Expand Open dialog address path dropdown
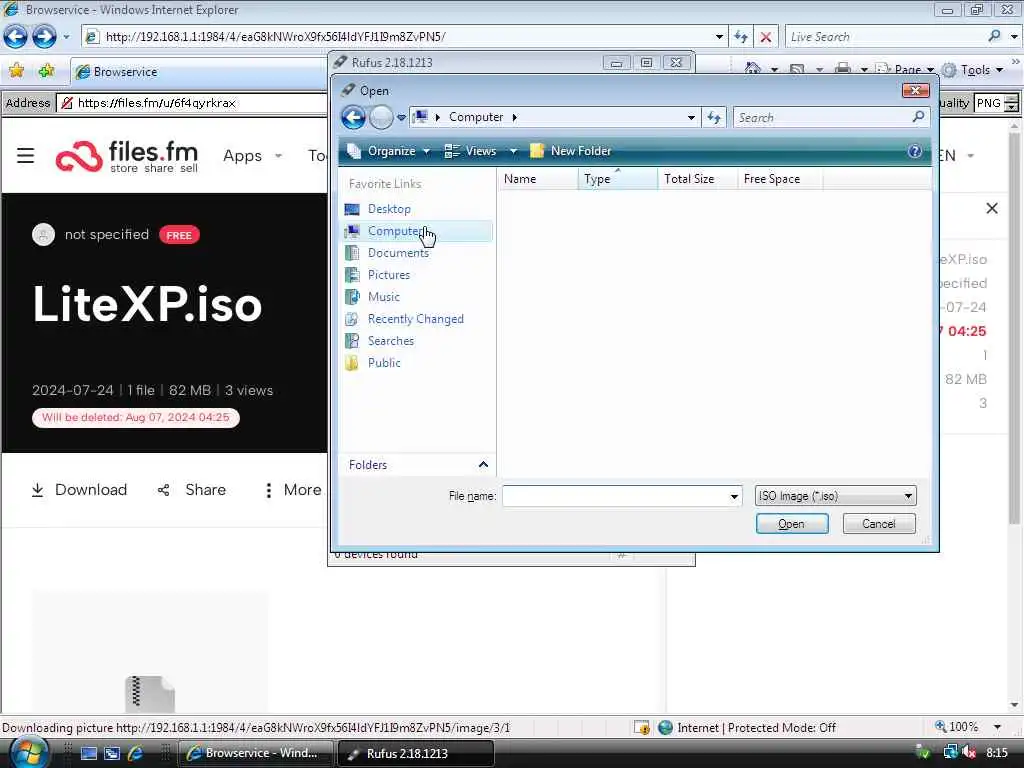 [x=691, y=118]
